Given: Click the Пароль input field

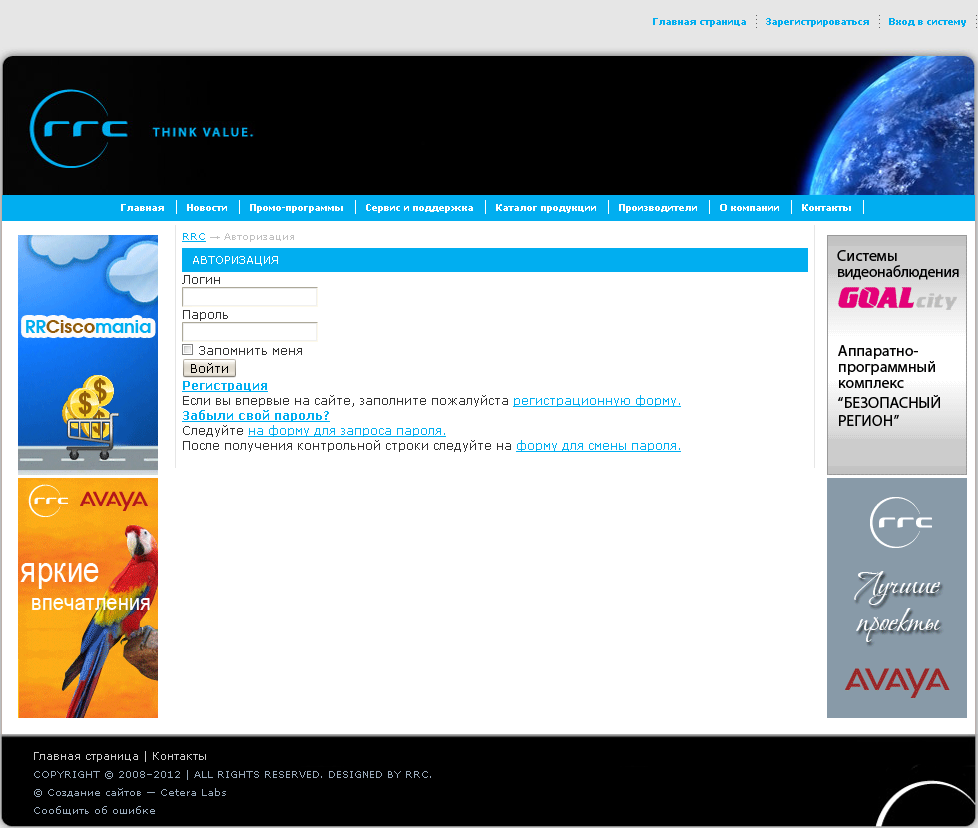Looking at the screenshot, I should pyautogui.click(x=249, y=332).
